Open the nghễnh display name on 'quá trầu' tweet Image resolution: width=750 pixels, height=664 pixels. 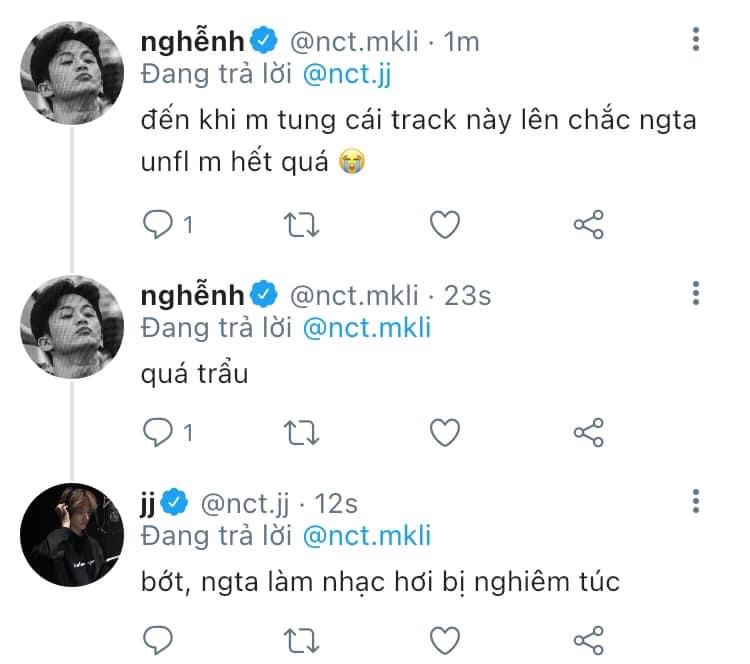[194, 295]
